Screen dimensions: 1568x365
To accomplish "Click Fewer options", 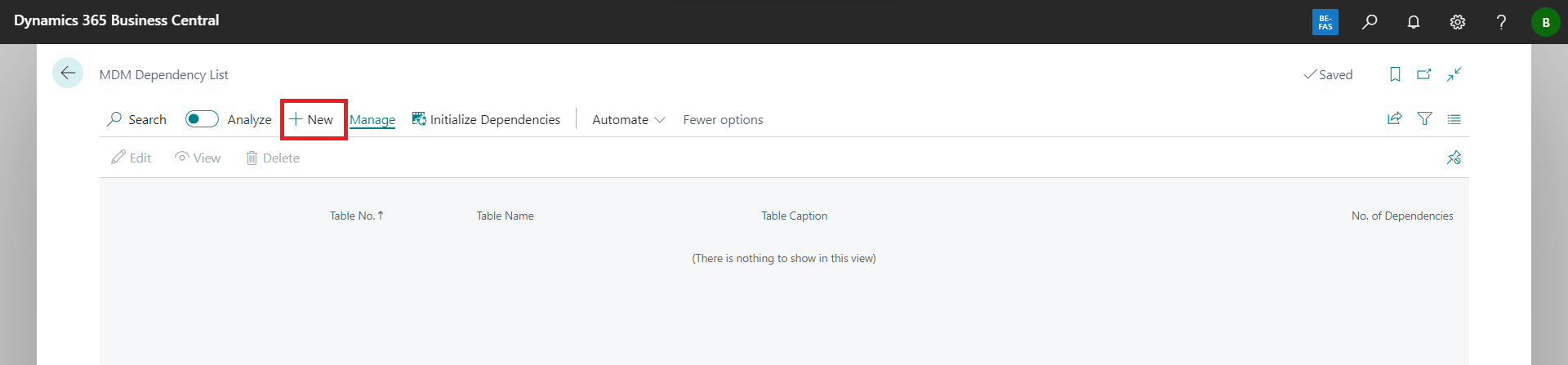I will 723,119.
